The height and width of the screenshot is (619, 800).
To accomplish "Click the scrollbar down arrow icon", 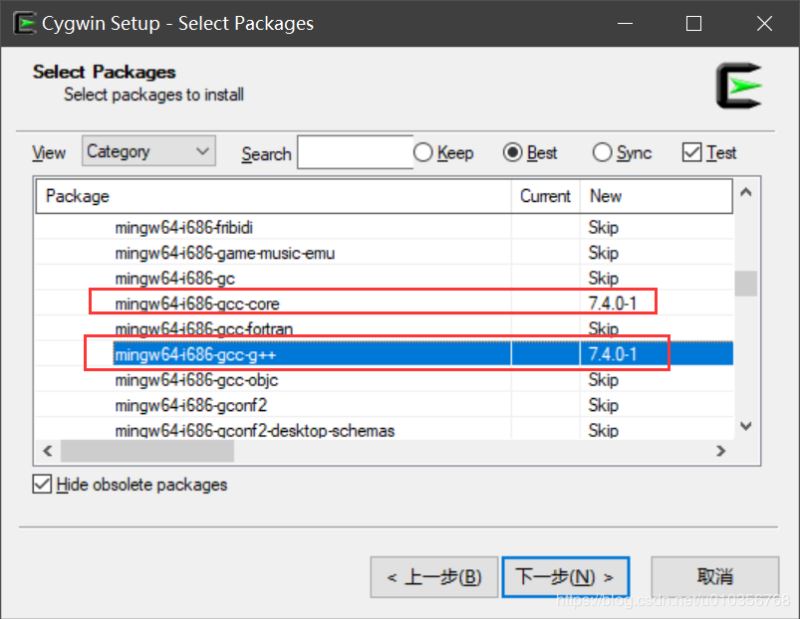I will tap(746, 426).
